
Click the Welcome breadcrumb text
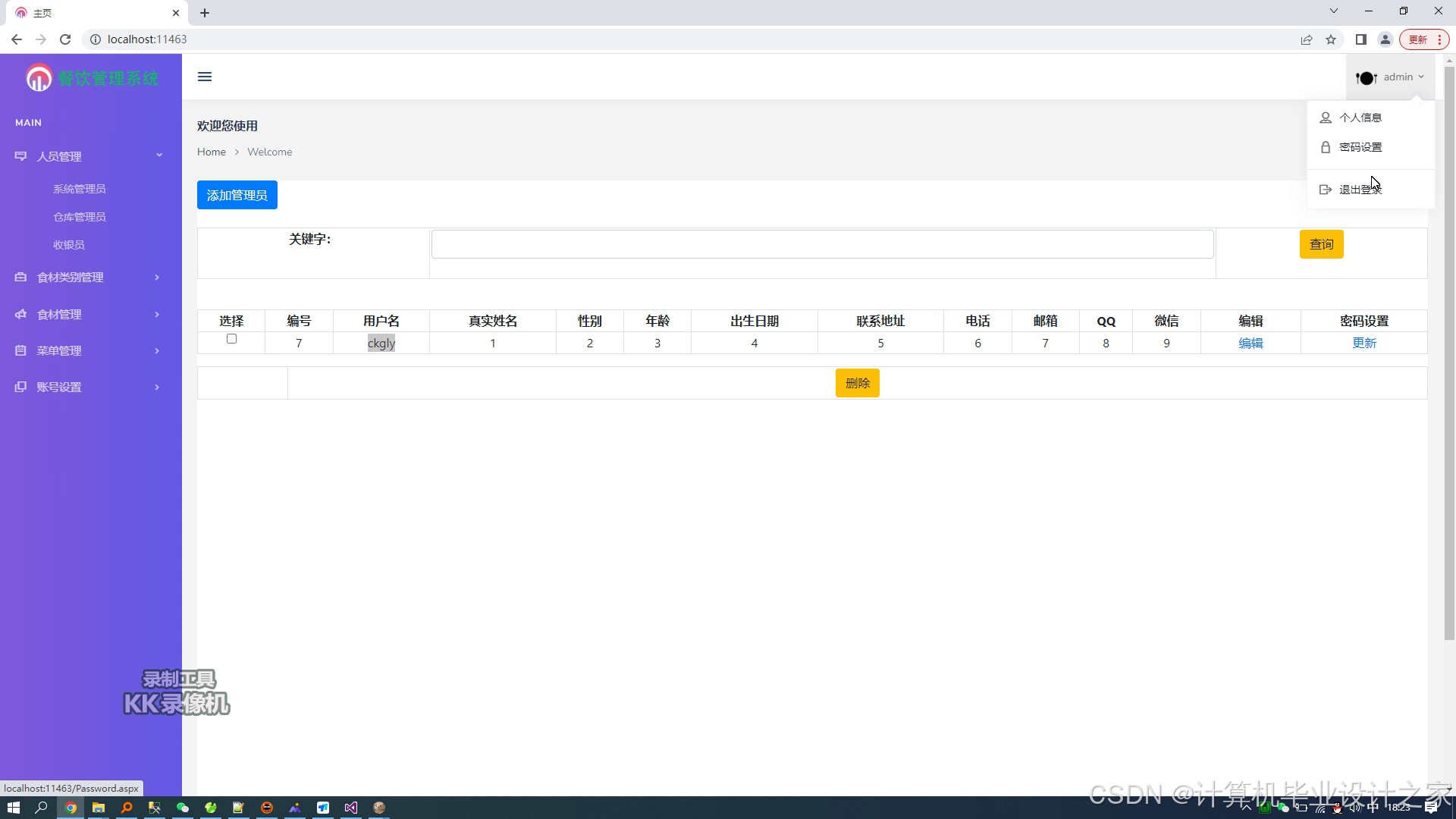(x=269, y=152)
